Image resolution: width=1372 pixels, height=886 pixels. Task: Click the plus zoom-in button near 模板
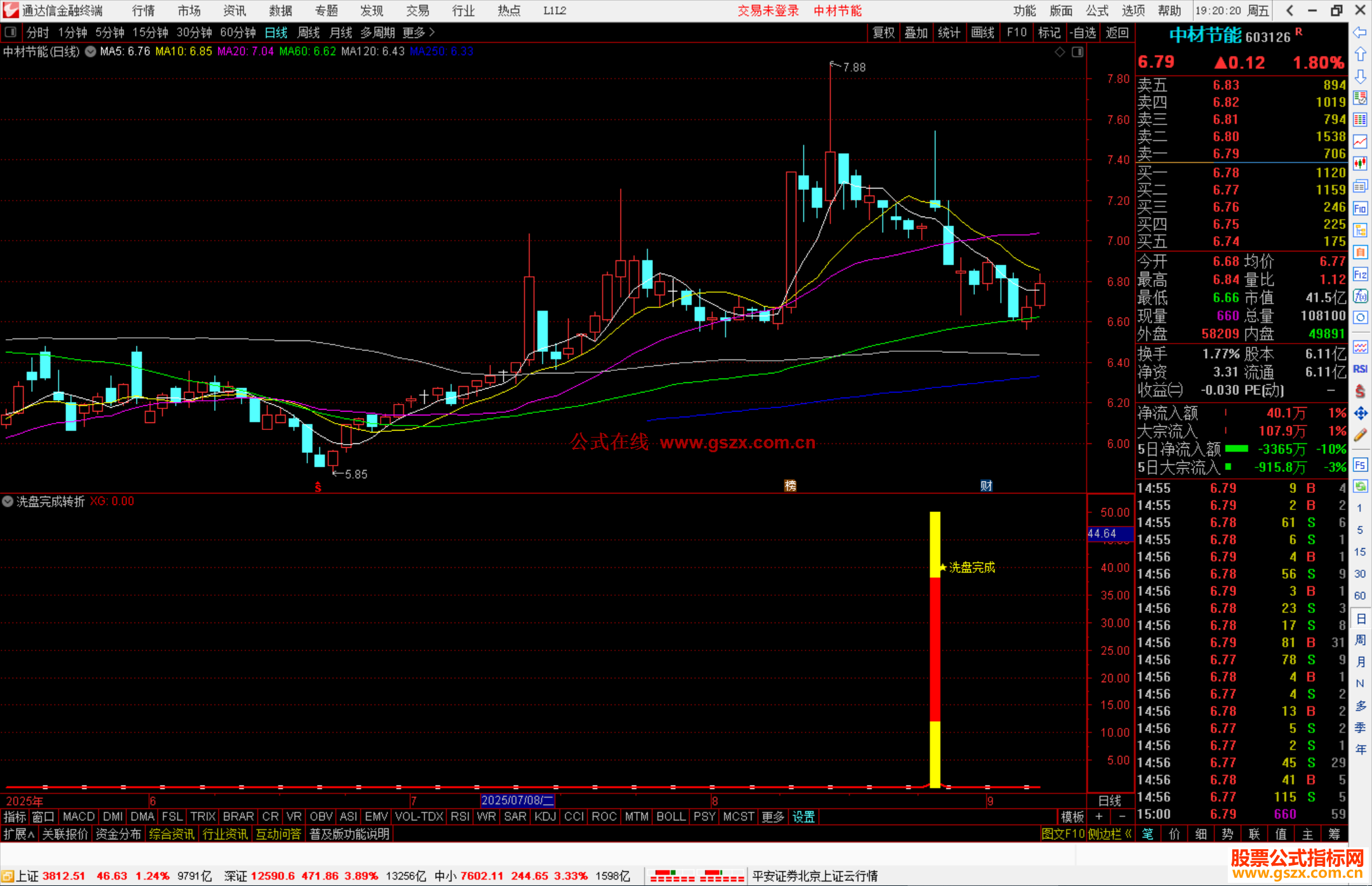click(1099, 817)
